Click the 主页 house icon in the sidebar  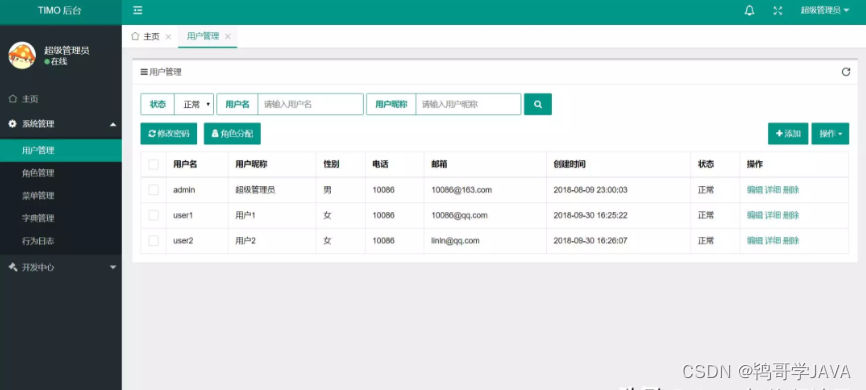13,99
